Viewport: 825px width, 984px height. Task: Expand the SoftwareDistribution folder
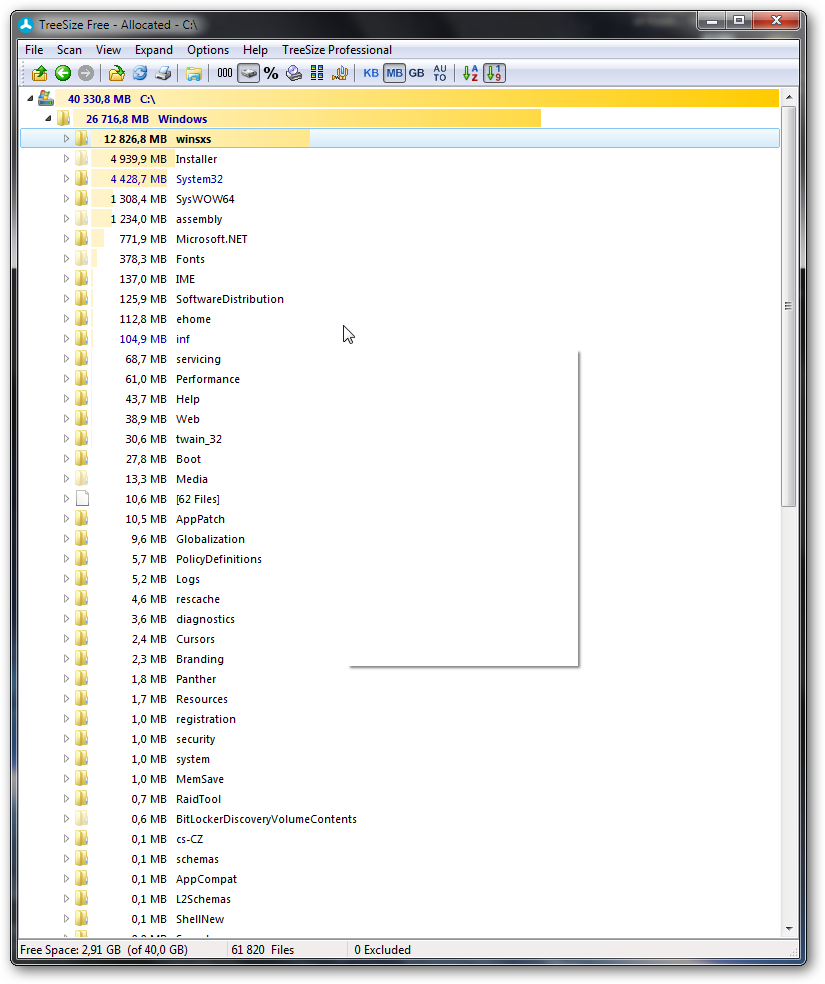66,299
